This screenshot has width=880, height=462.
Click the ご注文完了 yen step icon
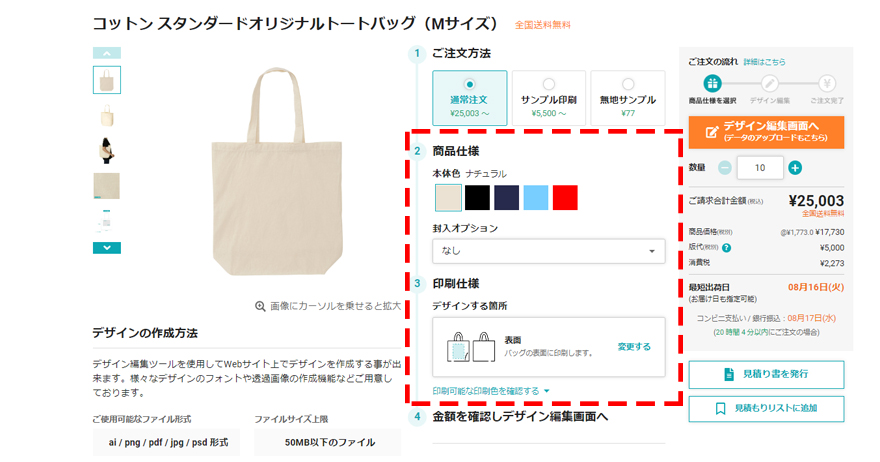tap(826, 84)
